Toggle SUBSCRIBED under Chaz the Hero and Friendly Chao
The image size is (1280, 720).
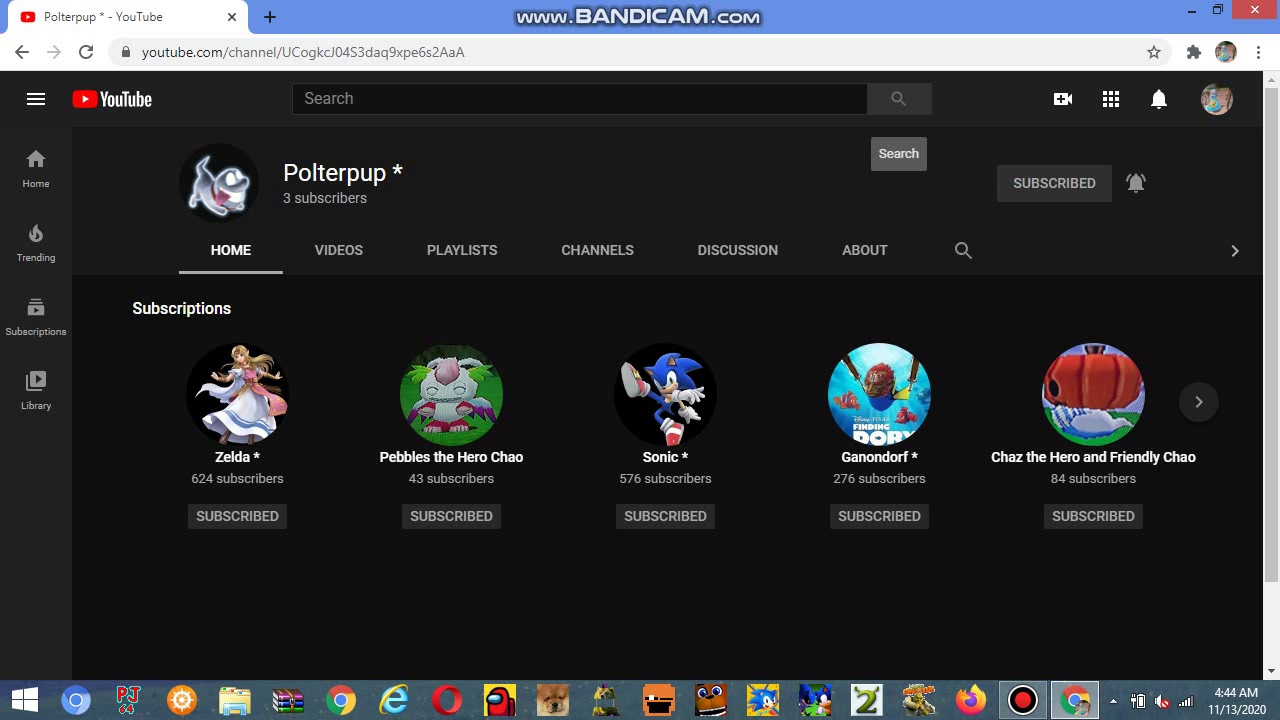coord(1093,516)
